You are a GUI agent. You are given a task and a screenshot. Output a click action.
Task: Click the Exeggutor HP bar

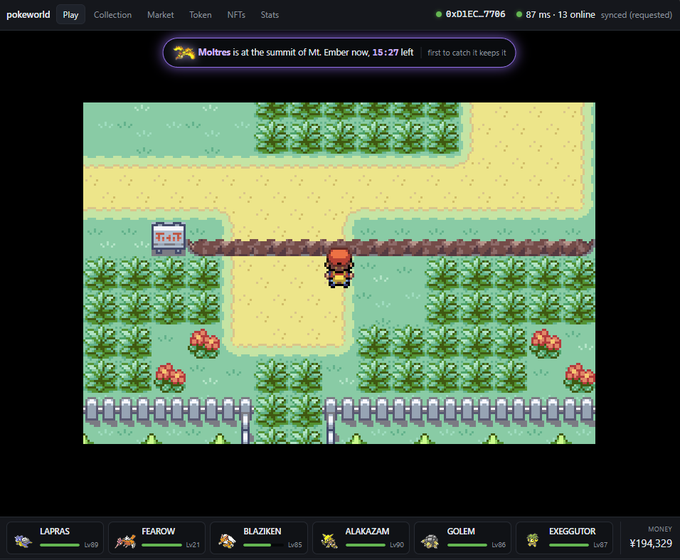pos(569,545)
